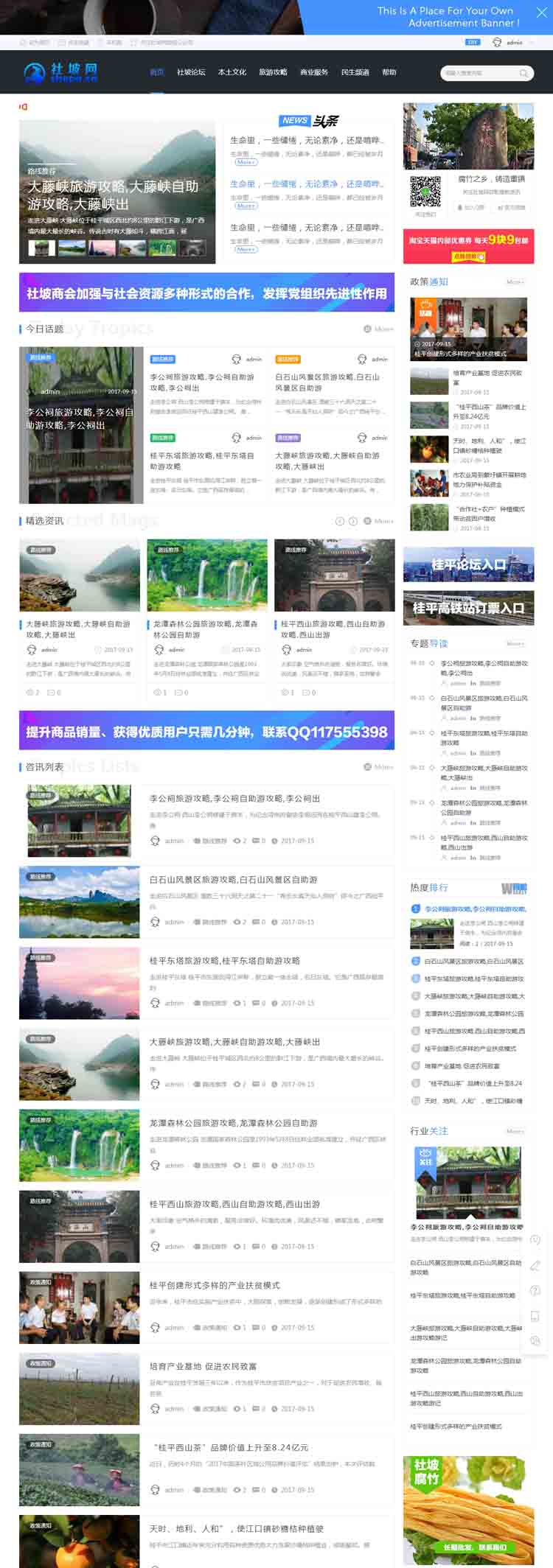The height and width of the screenshot is (1568, 553).
Task: Close the top advertisement banner
Action: (x=529, y=10)
